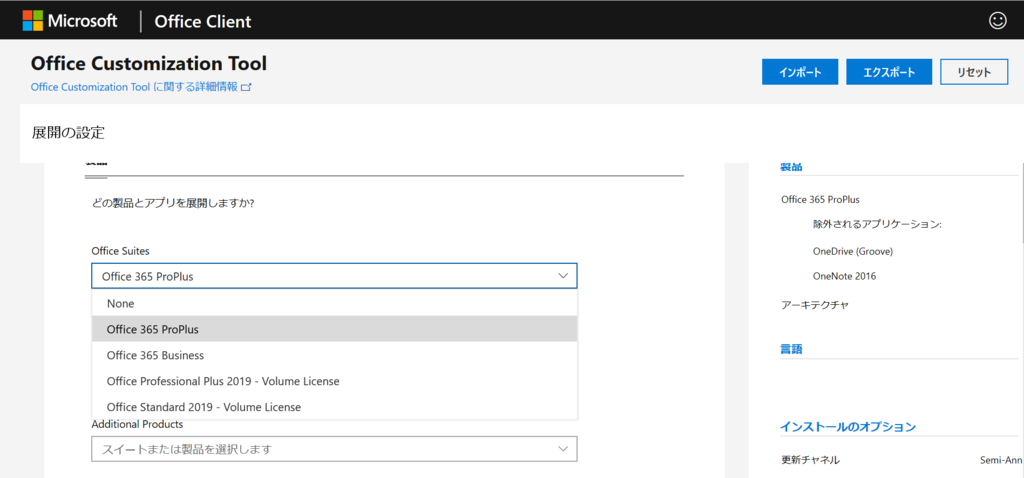Click OneNote 2016 in excluded applications
This screenshot has width=1024, height=478.
click(x=844, y=276)
